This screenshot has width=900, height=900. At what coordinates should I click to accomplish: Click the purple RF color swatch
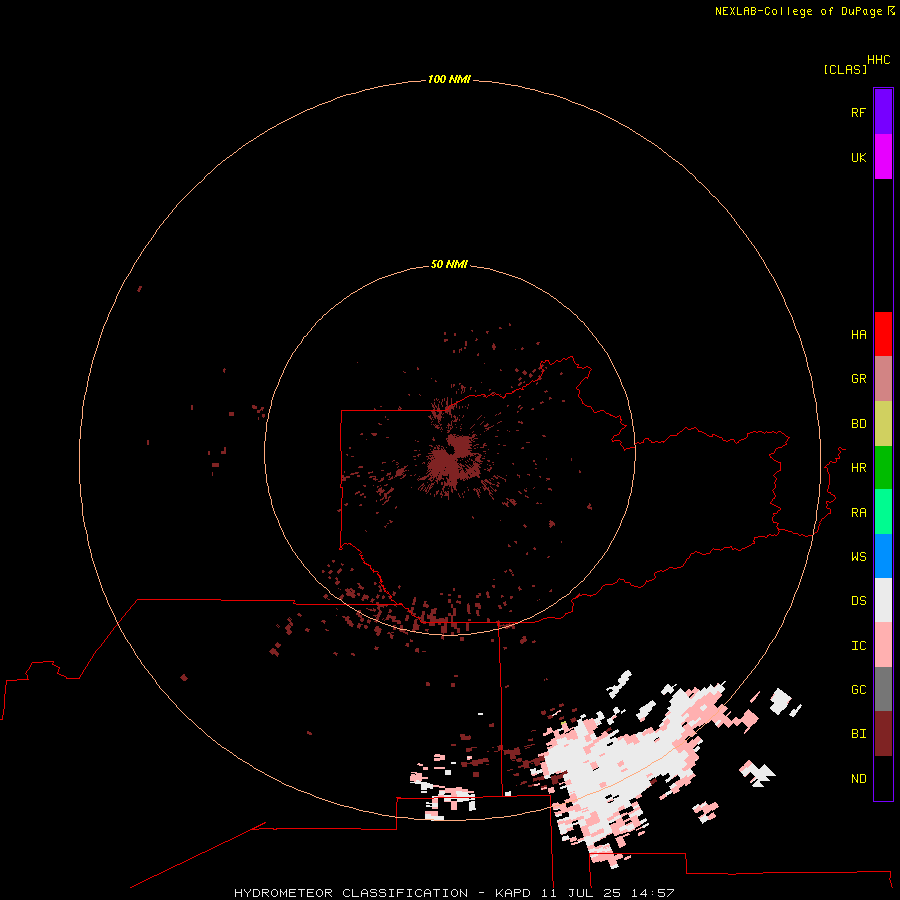pos(883,112)
